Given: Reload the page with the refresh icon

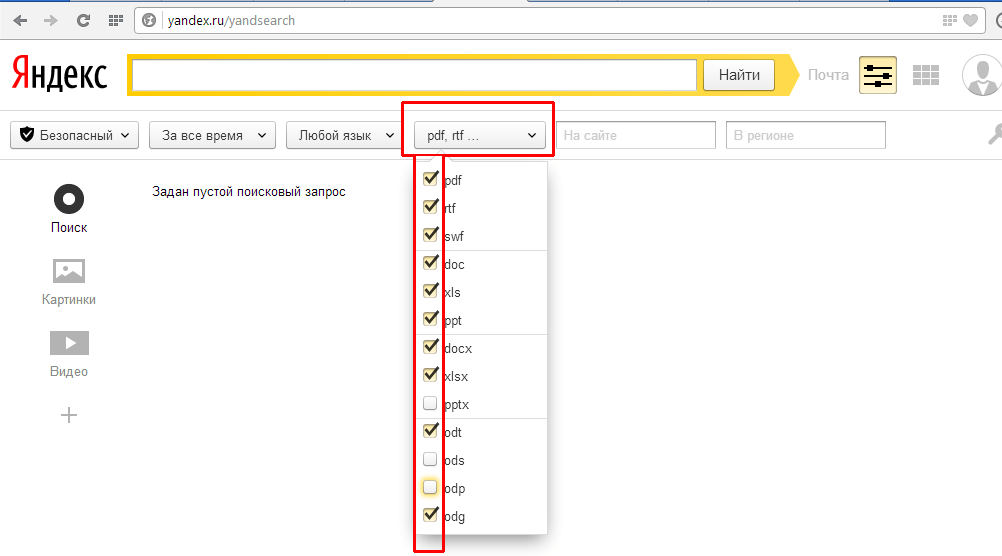Looking at the screenshot, I should [x=83, y=20].
